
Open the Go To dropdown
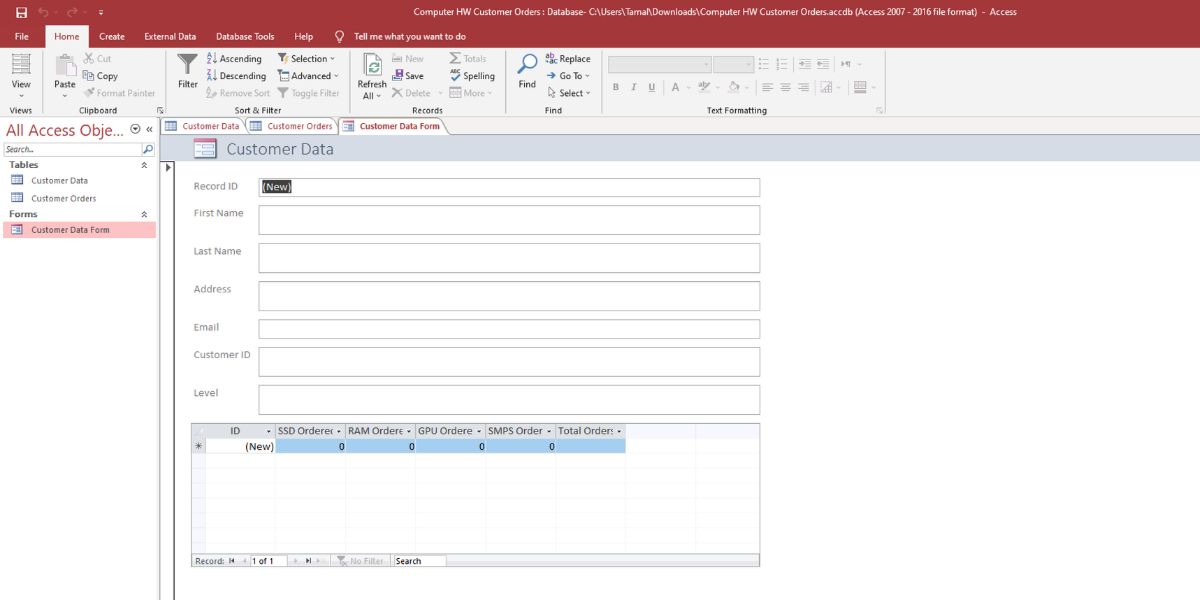pos(568,76)
